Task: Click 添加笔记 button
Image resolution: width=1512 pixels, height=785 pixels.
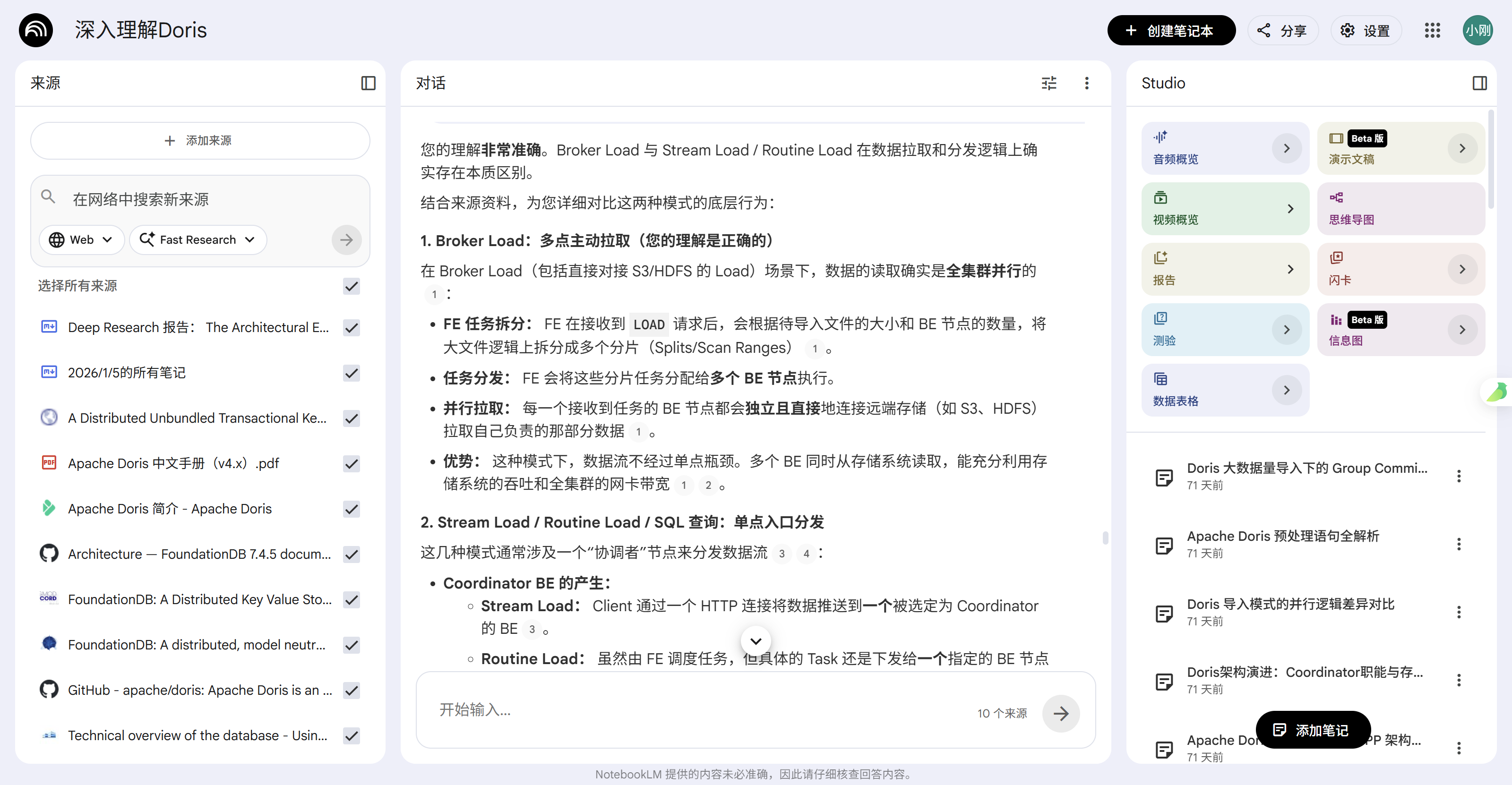Action: [1313, 730]
